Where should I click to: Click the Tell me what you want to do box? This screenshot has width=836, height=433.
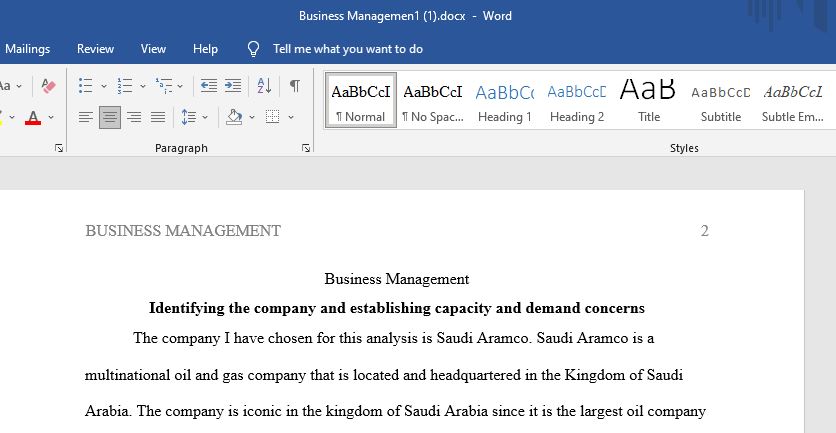point(348,49)
